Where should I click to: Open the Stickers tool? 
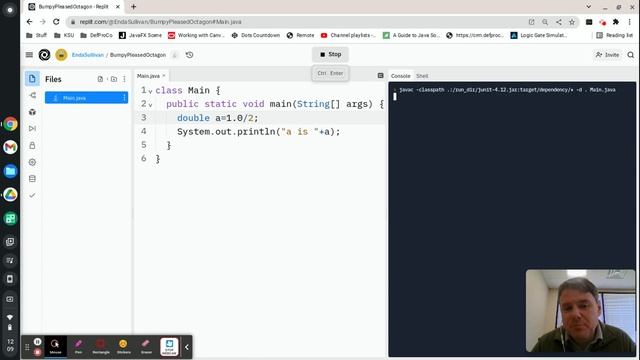[x=124, y=347]
